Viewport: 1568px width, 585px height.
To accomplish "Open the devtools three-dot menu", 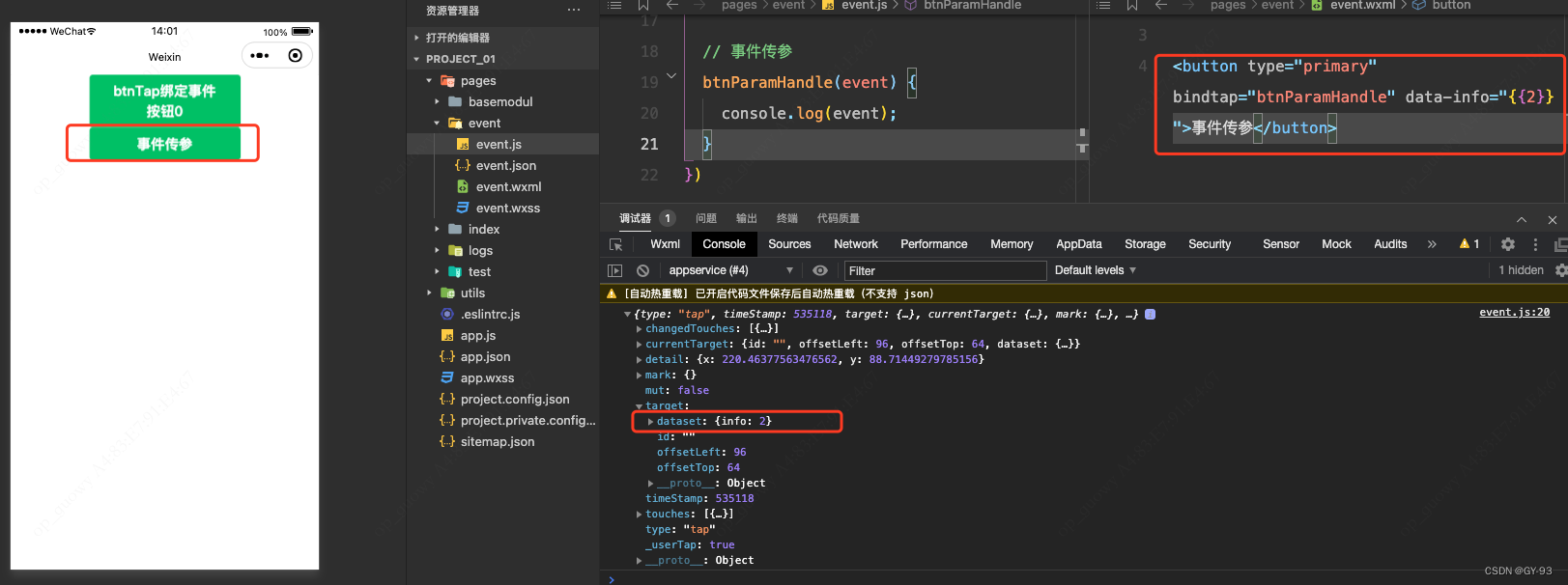I will point(1535,244).
